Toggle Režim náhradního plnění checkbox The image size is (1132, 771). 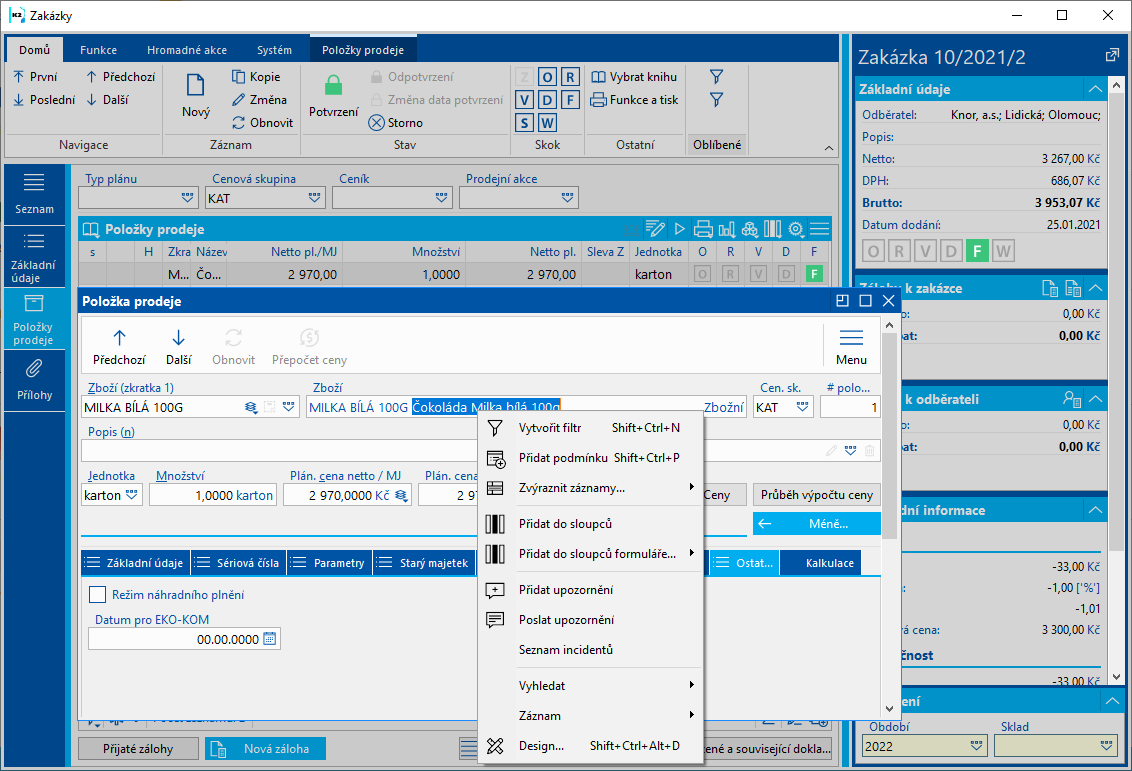97,595
